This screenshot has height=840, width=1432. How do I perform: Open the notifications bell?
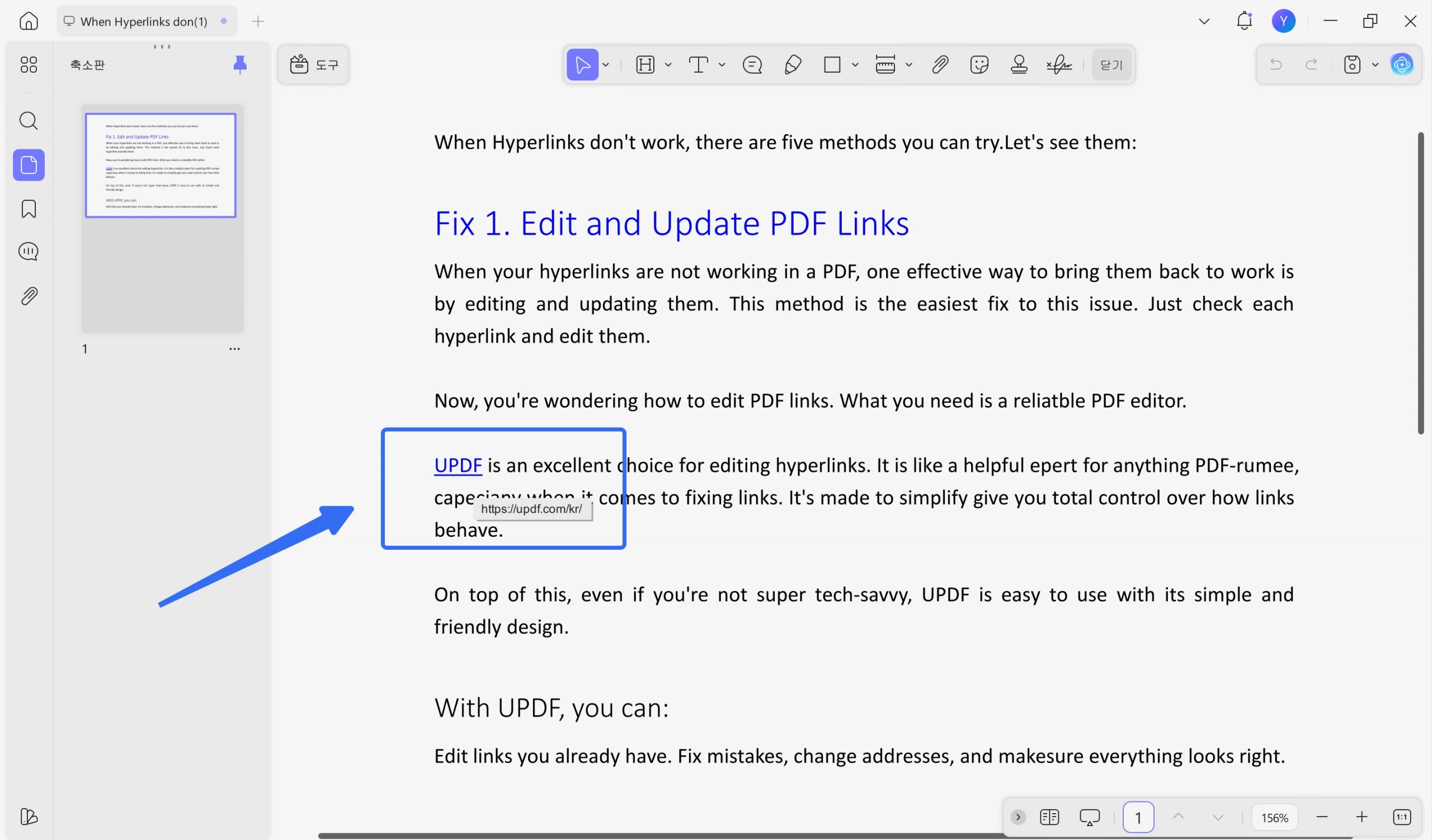[1245, 21]
